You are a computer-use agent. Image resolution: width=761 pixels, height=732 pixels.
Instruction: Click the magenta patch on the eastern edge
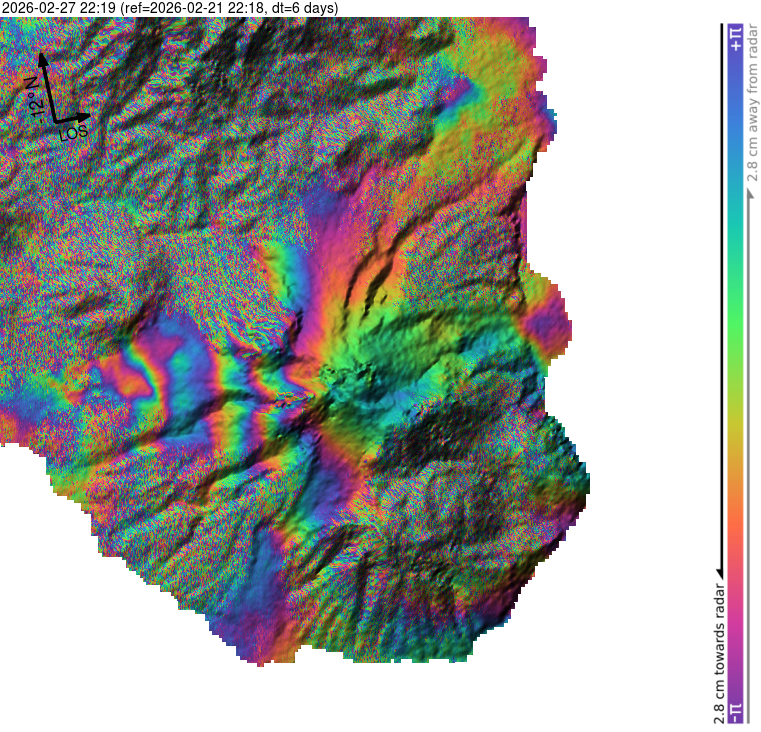(x=548, y=322)
